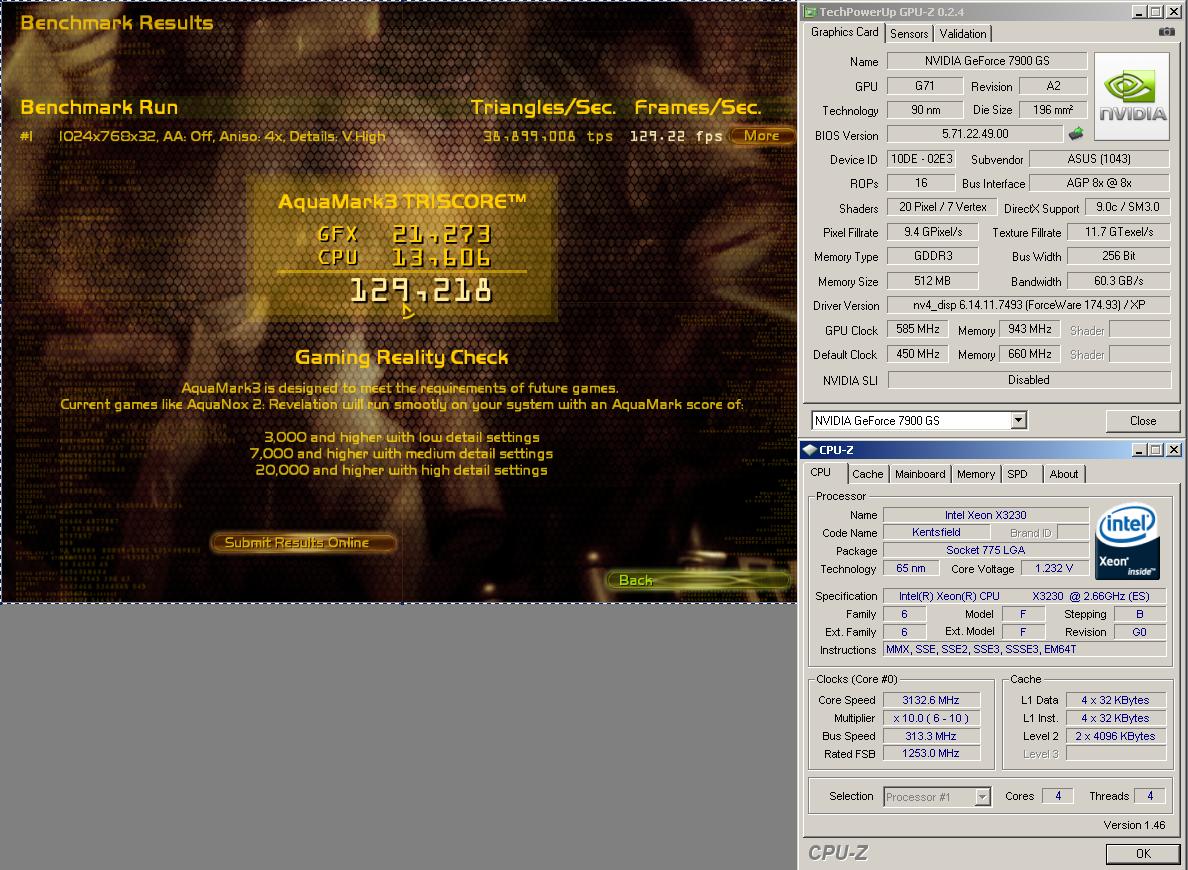Click the CPU score 13,606
The image size is (1188, 870).
441,258
